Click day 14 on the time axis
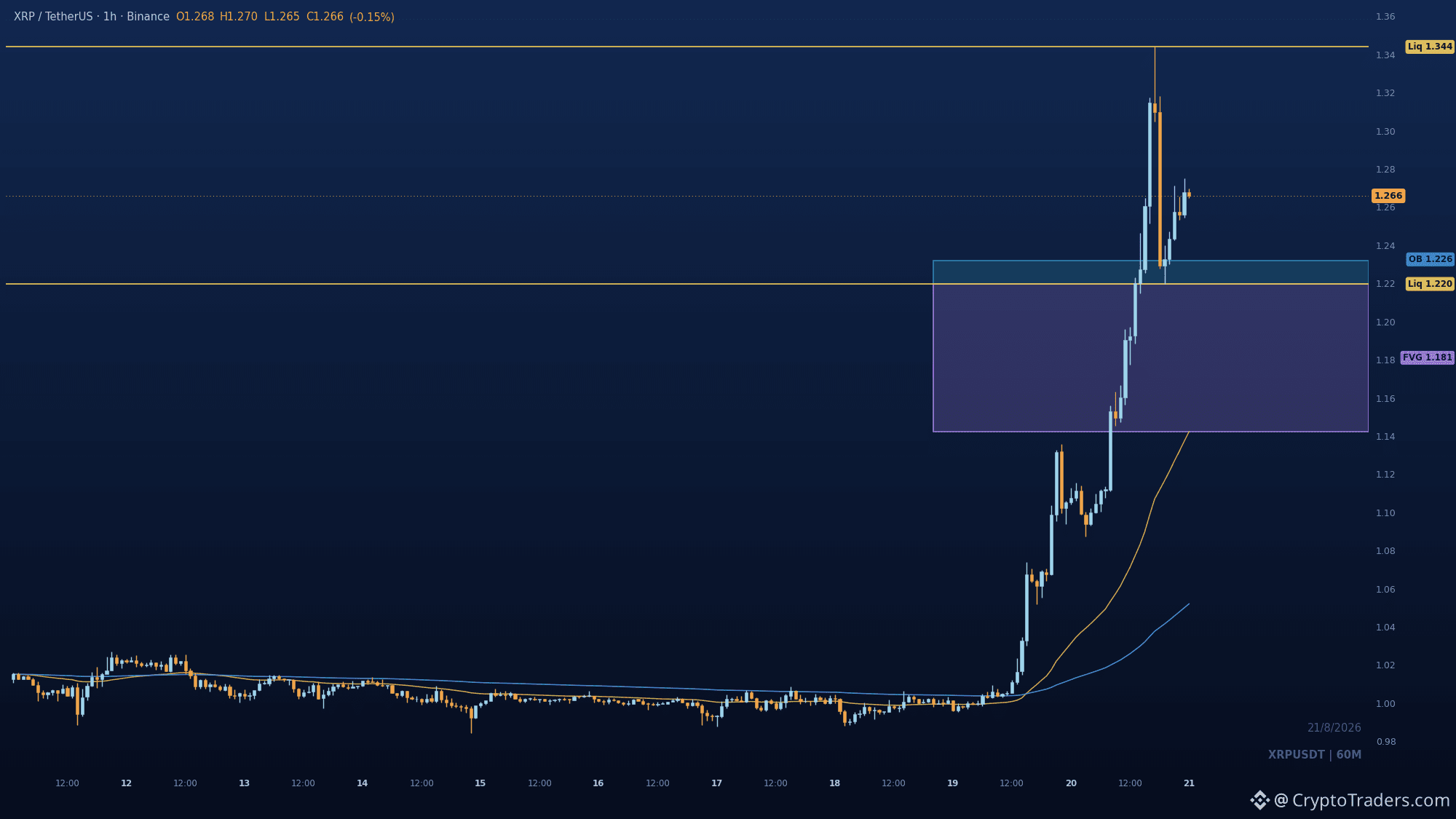 point(363,783)
